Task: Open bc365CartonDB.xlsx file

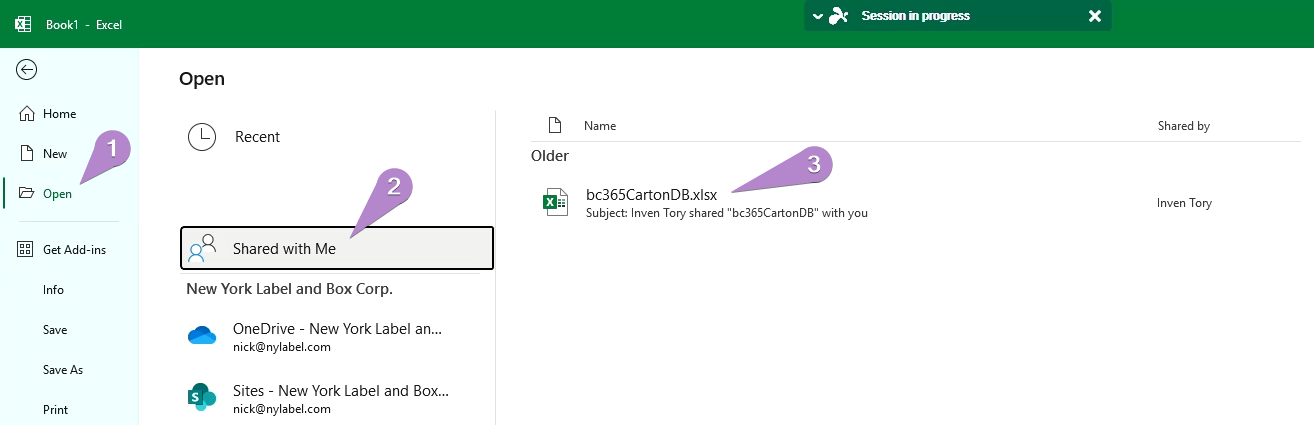Action: [x=651, y=195]
